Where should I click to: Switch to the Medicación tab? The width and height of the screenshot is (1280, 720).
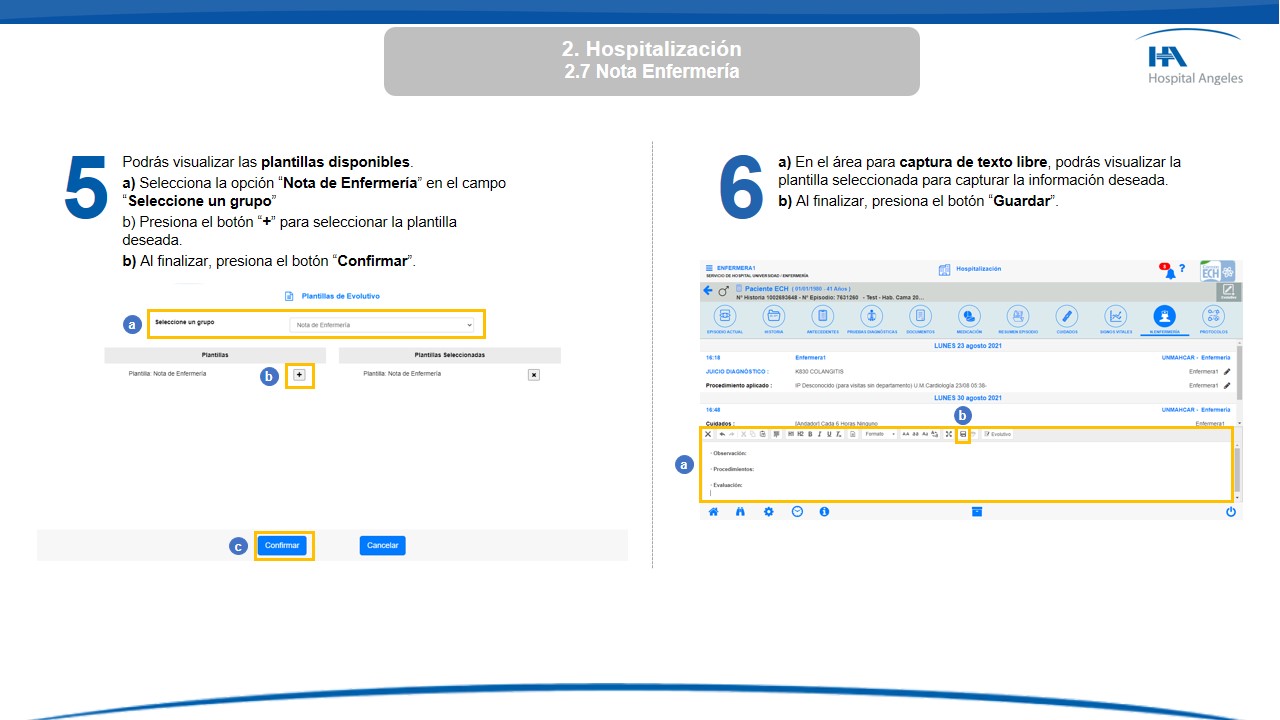pyautogui.click(x=968, y=317)
